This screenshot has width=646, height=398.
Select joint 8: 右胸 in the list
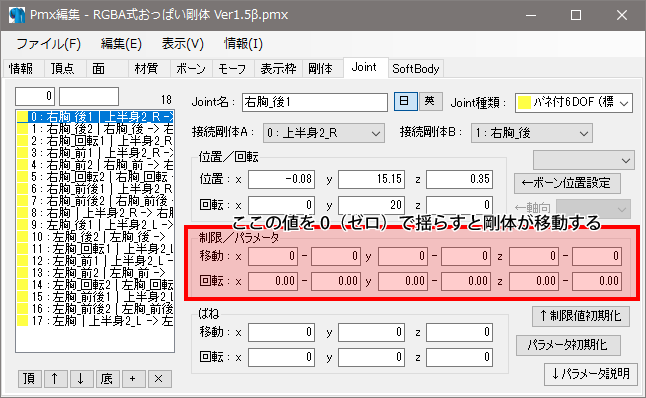point(95,213)
